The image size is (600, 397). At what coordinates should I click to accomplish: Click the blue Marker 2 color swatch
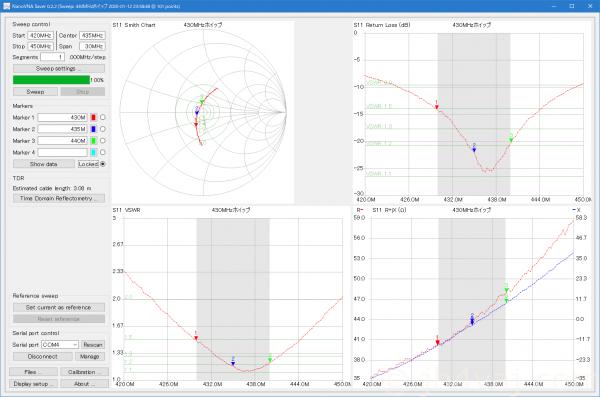(93, 129)
